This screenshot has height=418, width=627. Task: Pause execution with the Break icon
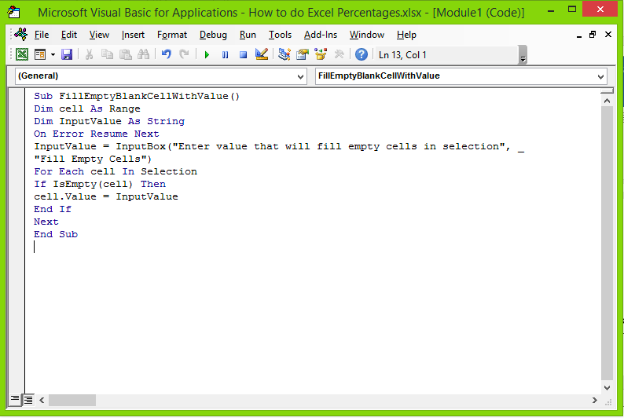click(x=225, y=55)
